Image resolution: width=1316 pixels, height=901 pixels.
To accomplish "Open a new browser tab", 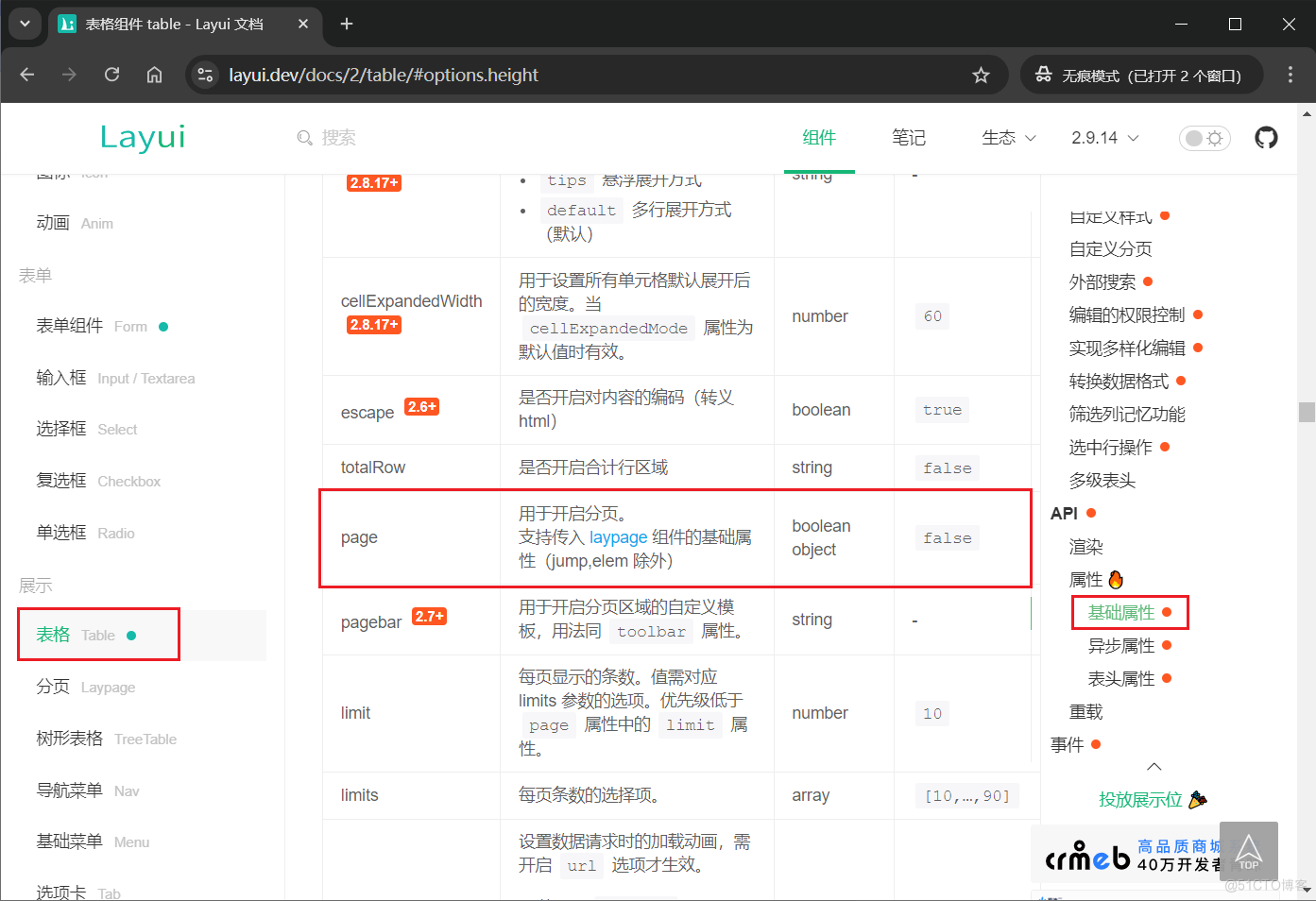I will (x=347, y=24).
